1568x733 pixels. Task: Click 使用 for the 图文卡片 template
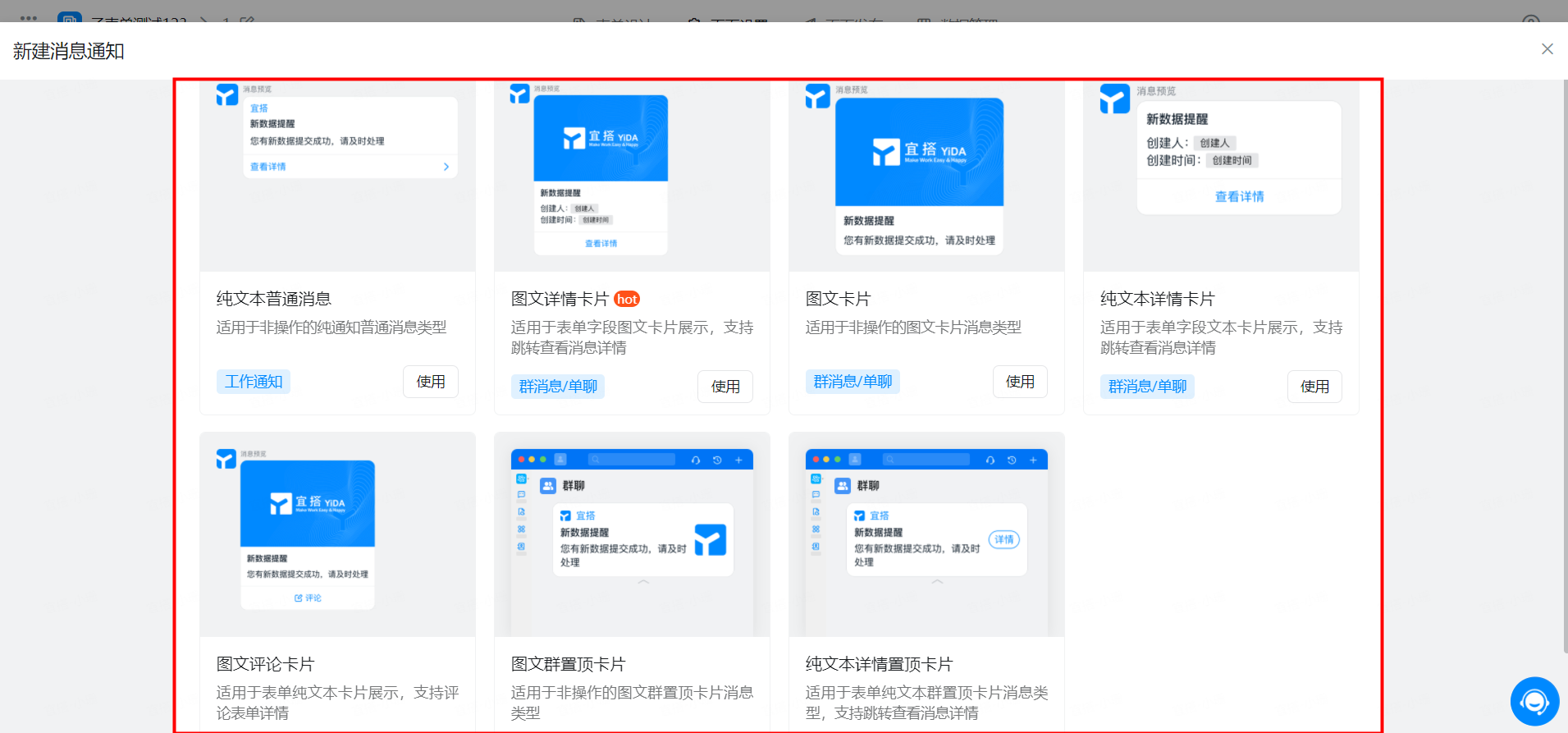tap(1020, 382)
